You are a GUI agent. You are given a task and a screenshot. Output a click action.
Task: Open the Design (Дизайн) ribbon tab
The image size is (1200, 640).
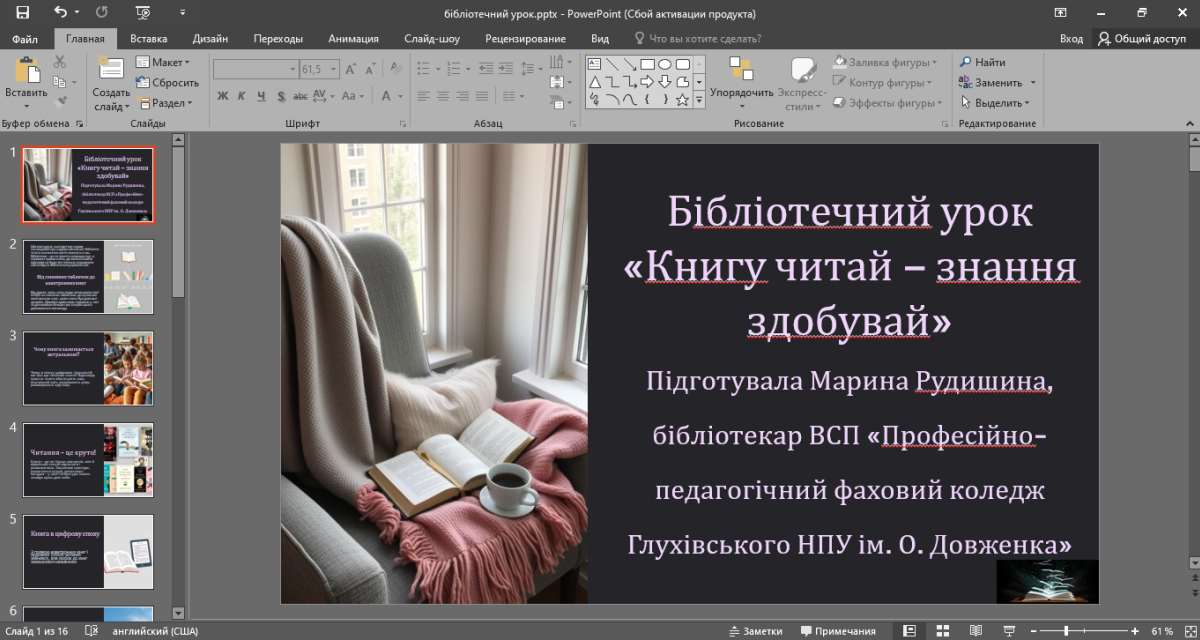coord(210,39)
